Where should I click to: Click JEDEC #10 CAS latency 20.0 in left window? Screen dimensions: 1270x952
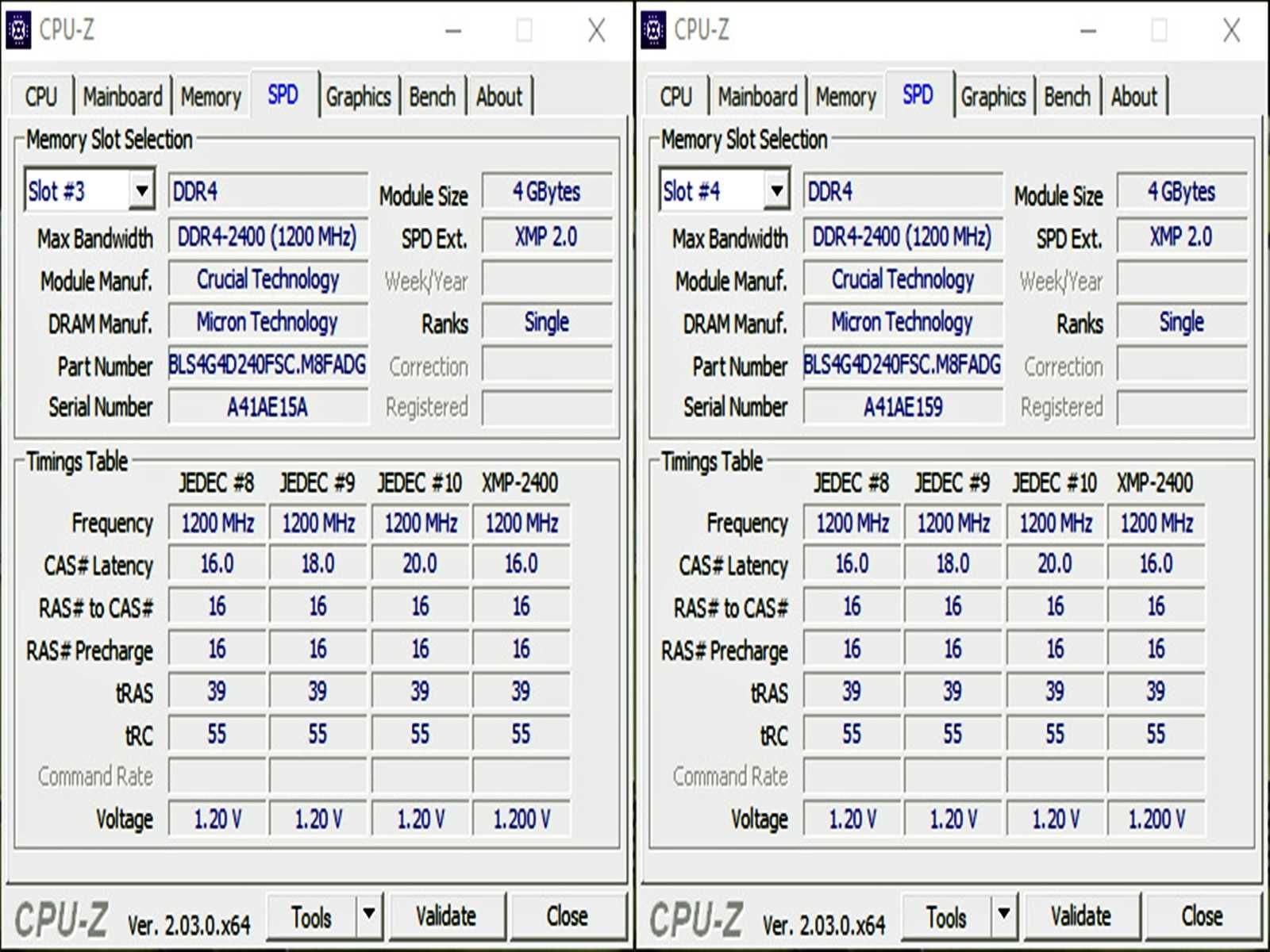(x=420, y=564)
